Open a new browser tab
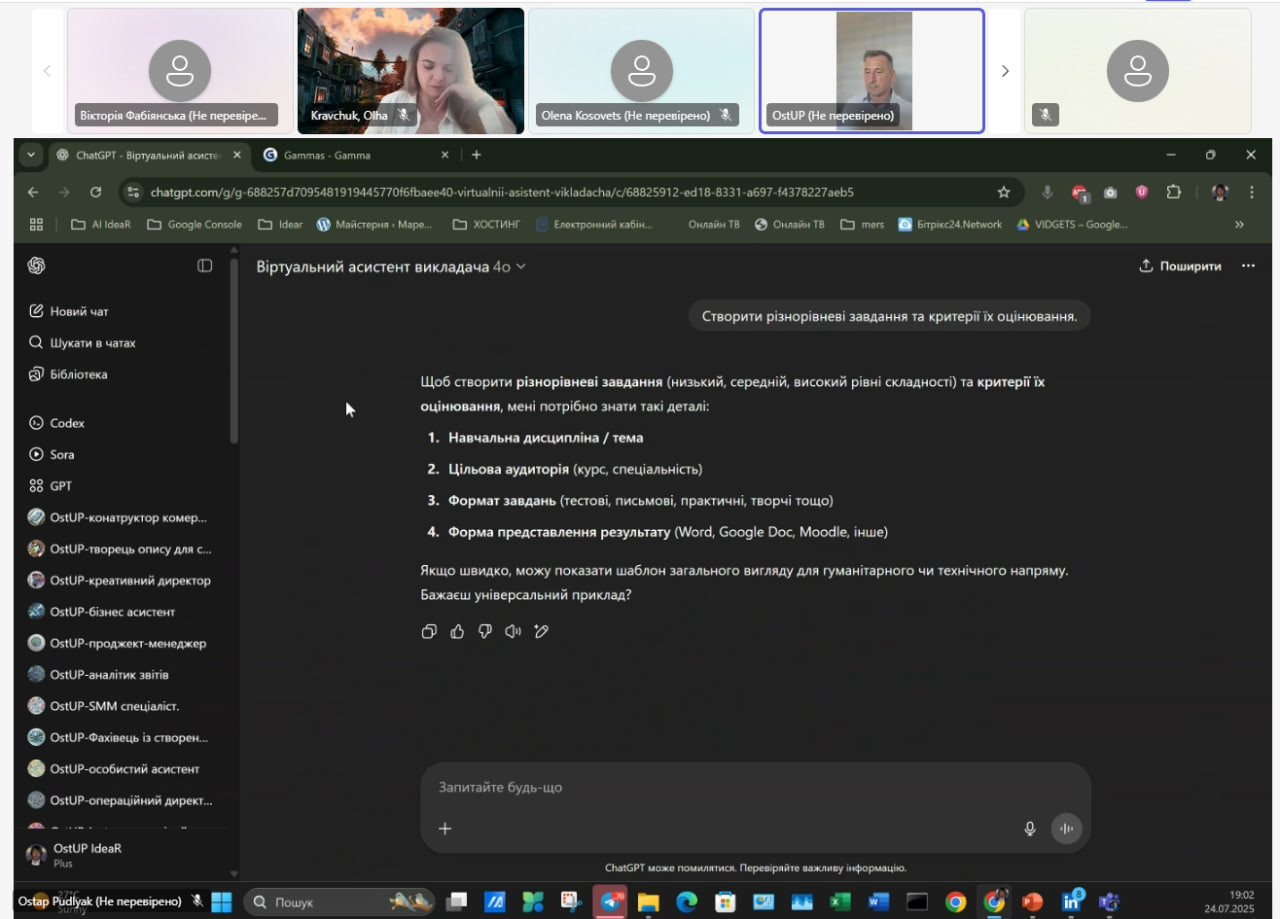This screenshot has height=919, width=1280. [476, 155]
